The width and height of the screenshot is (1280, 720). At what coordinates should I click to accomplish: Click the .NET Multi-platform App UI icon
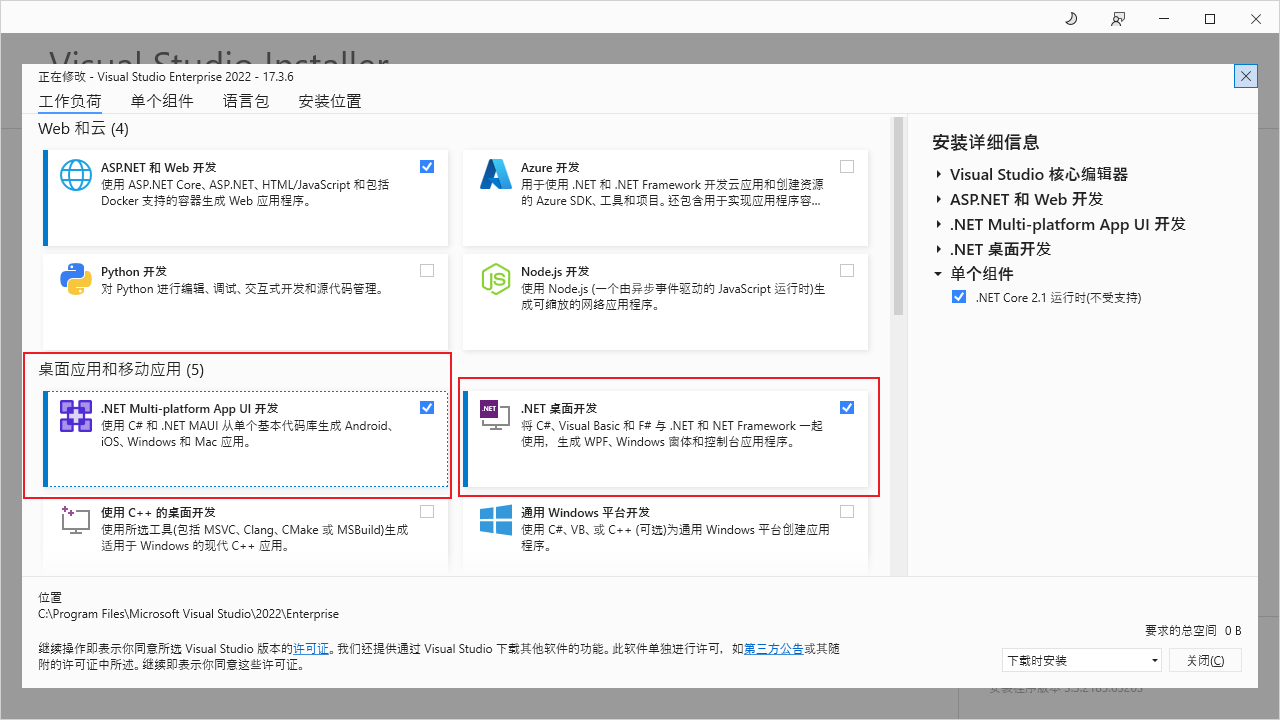[76, 416]
